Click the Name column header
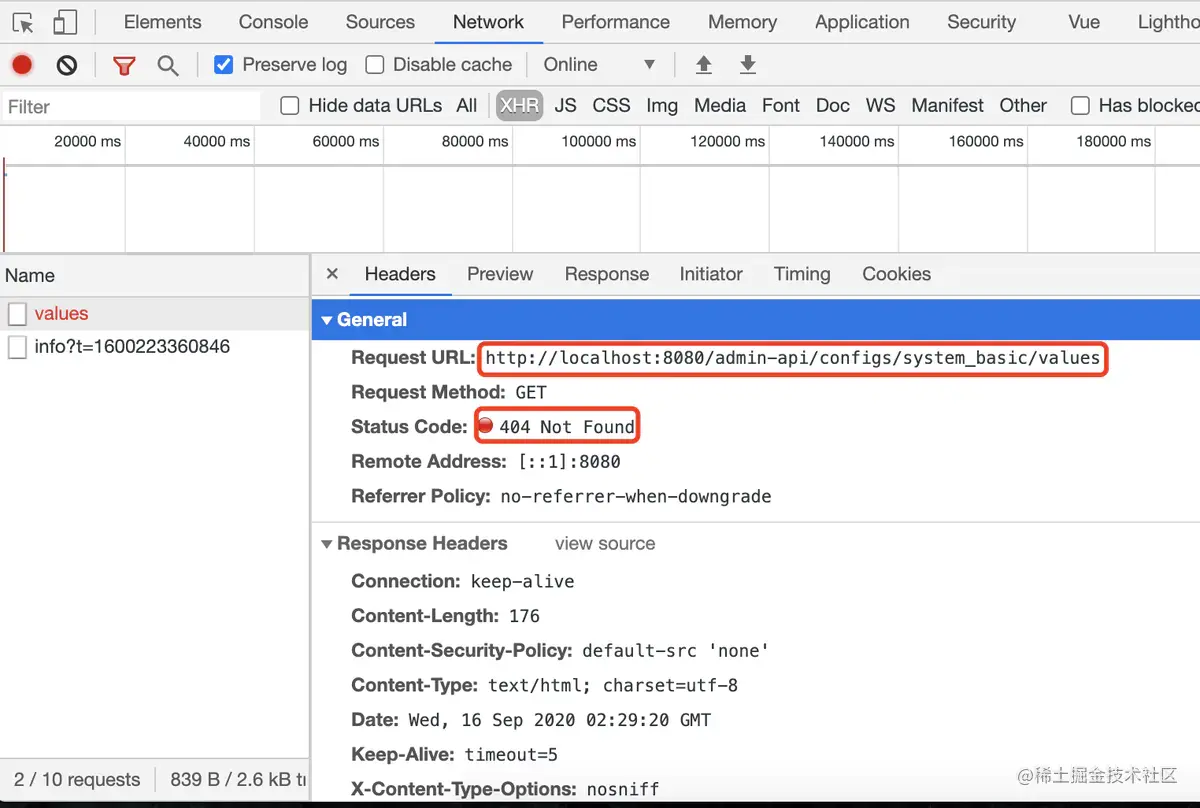This screenshot has height=808, width=1200. (155, 276)
